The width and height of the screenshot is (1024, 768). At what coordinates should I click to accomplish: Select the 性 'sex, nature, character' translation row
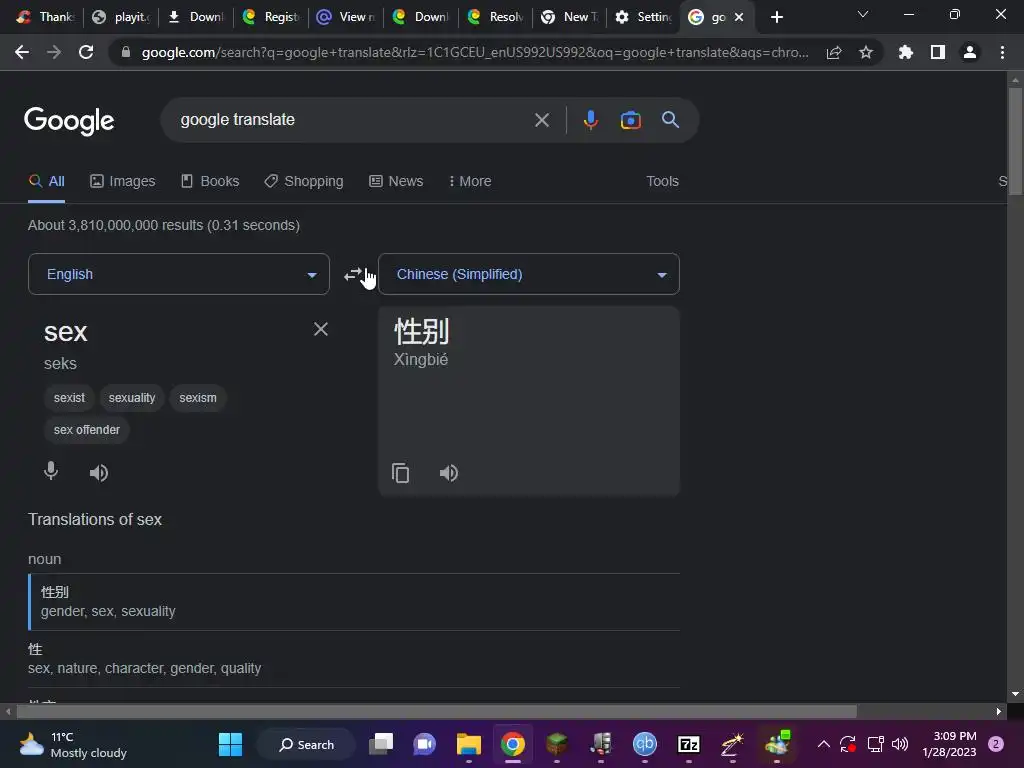click(354, 659)
